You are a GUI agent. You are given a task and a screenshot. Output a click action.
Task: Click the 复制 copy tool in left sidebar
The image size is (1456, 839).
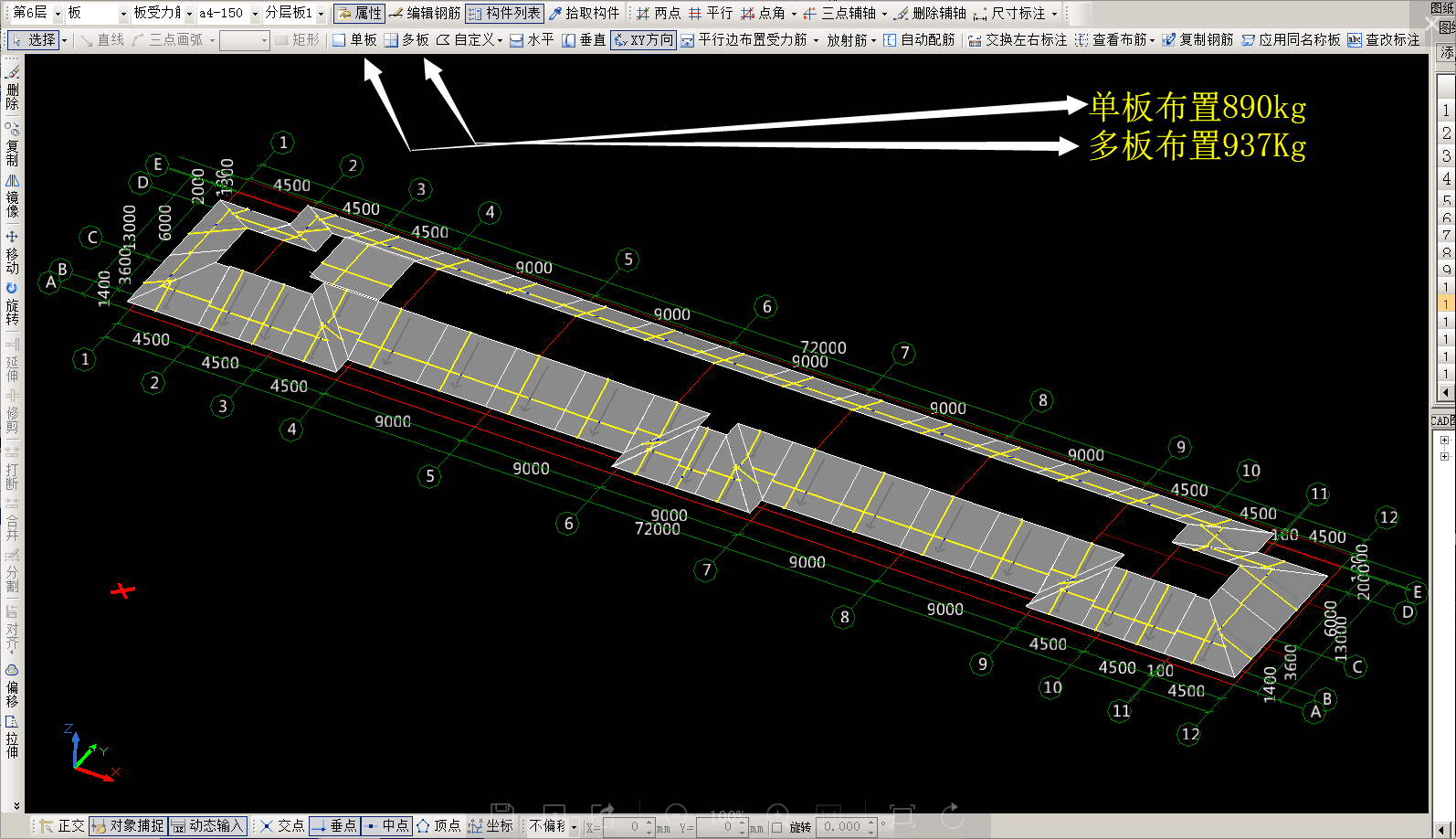[12, 143]
